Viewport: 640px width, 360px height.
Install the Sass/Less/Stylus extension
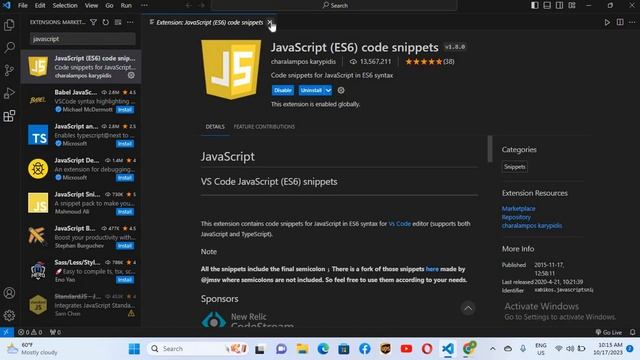(124, 280)
